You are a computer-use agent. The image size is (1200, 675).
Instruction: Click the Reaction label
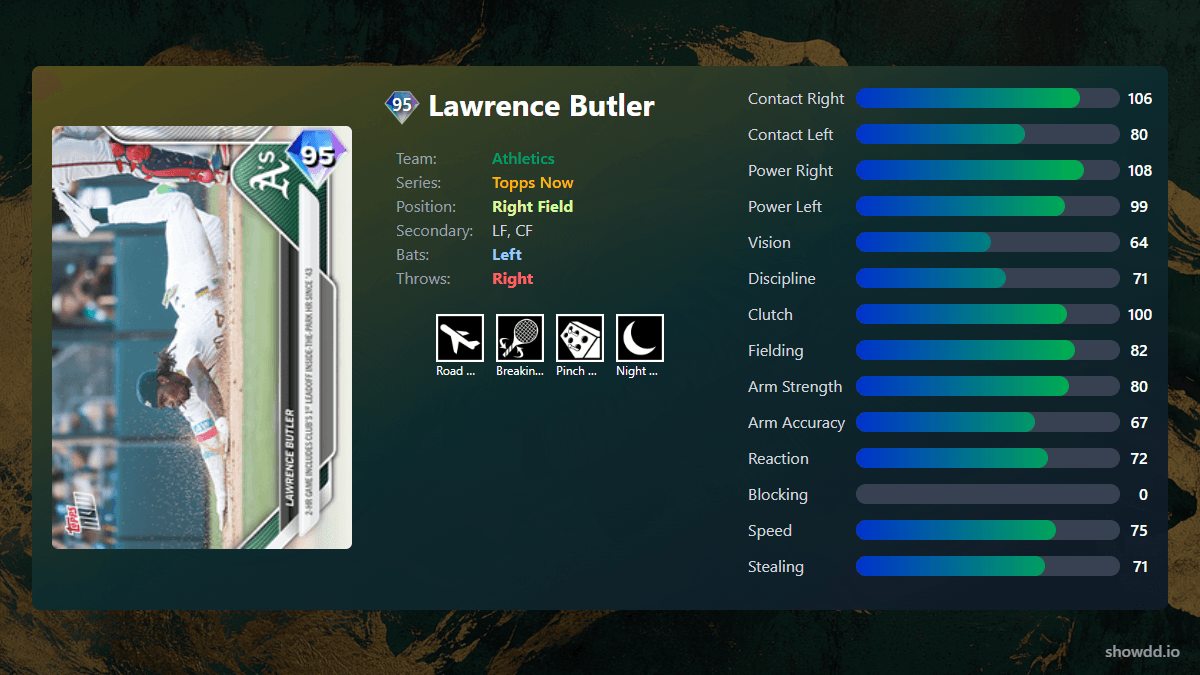pyautogui.click(x=778, y=458)
